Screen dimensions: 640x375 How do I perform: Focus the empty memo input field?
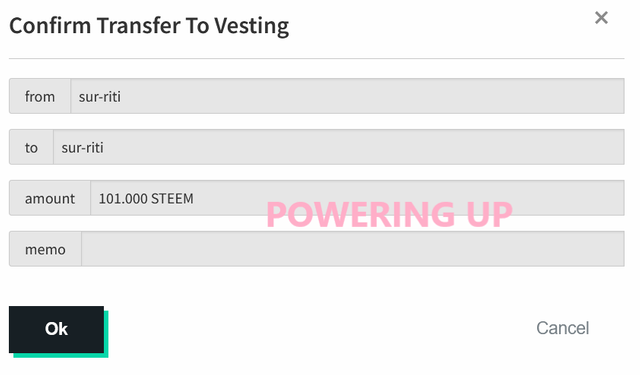(353, 249)
